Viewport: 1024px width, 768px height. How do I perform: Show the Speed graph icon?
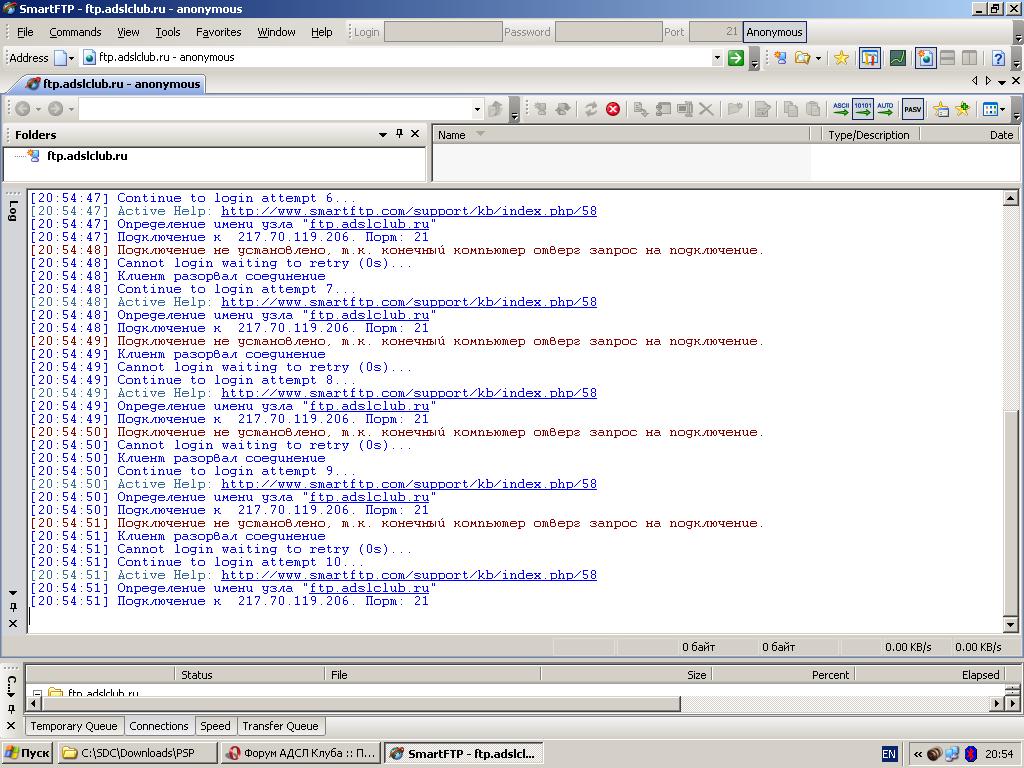898,57
